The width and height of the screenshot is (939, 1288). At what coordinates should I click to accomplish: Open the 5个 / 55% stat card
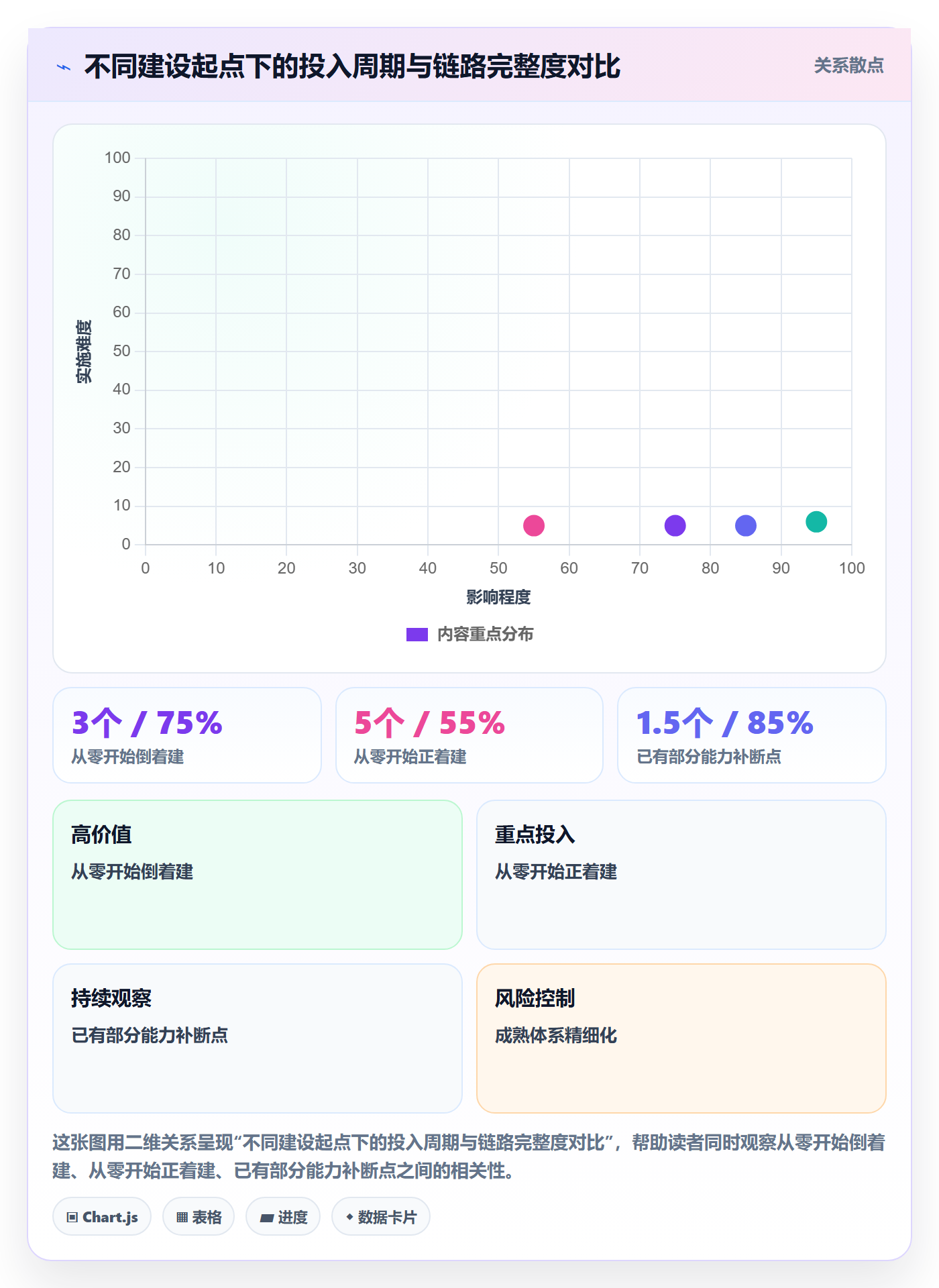(469, 735)
